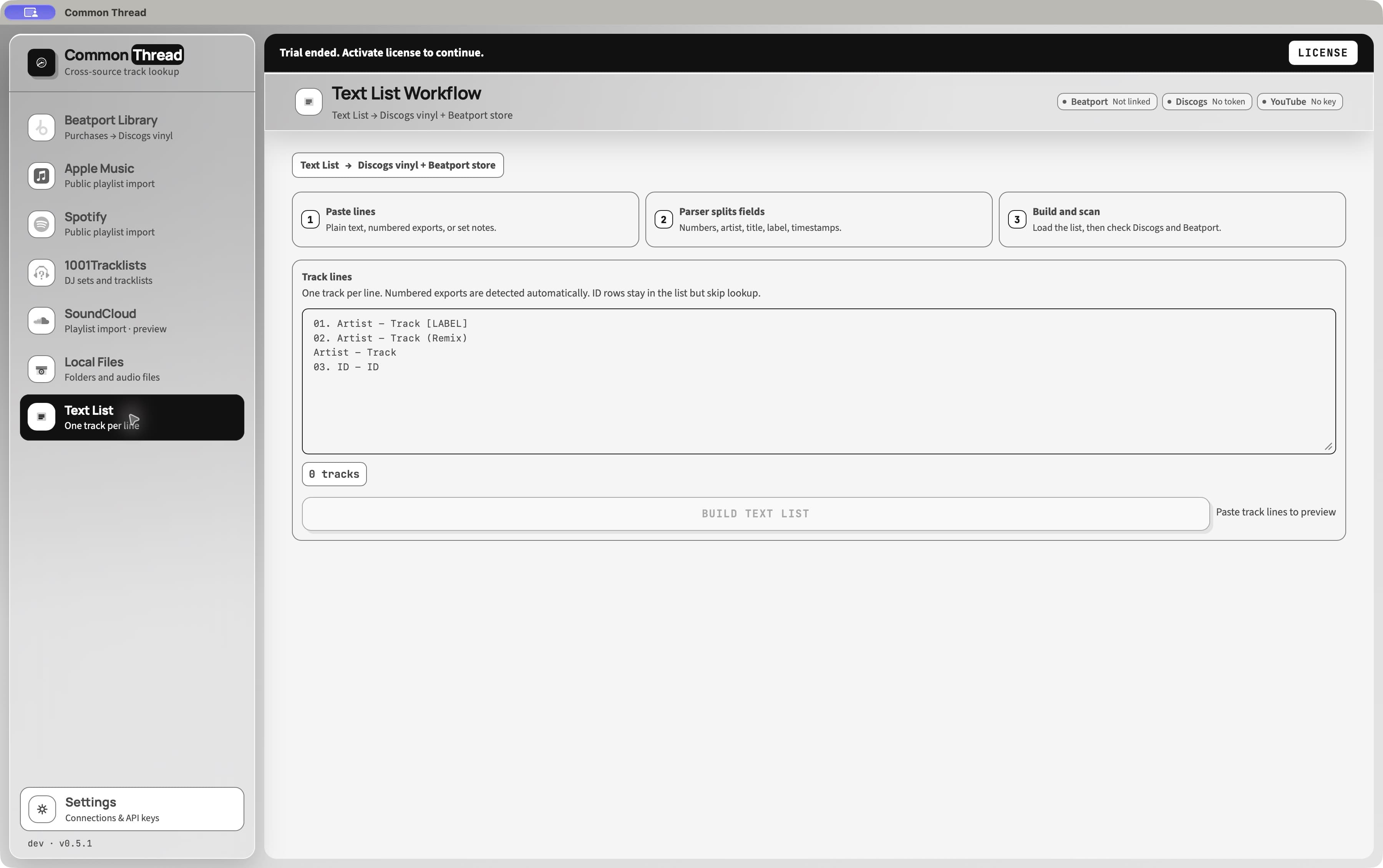Click inside the track lines text area
Viewport: 1383px width, 868px height.
819,381
